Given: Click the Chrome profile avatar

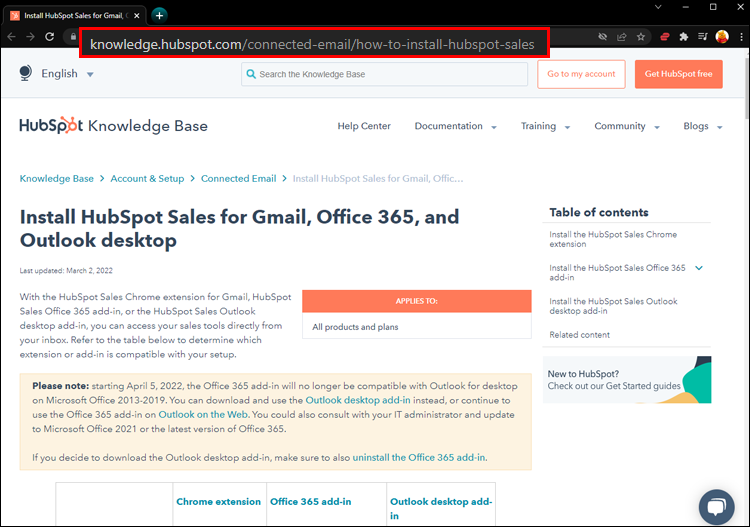Looking at the screenshot, I should click(722, 37).
